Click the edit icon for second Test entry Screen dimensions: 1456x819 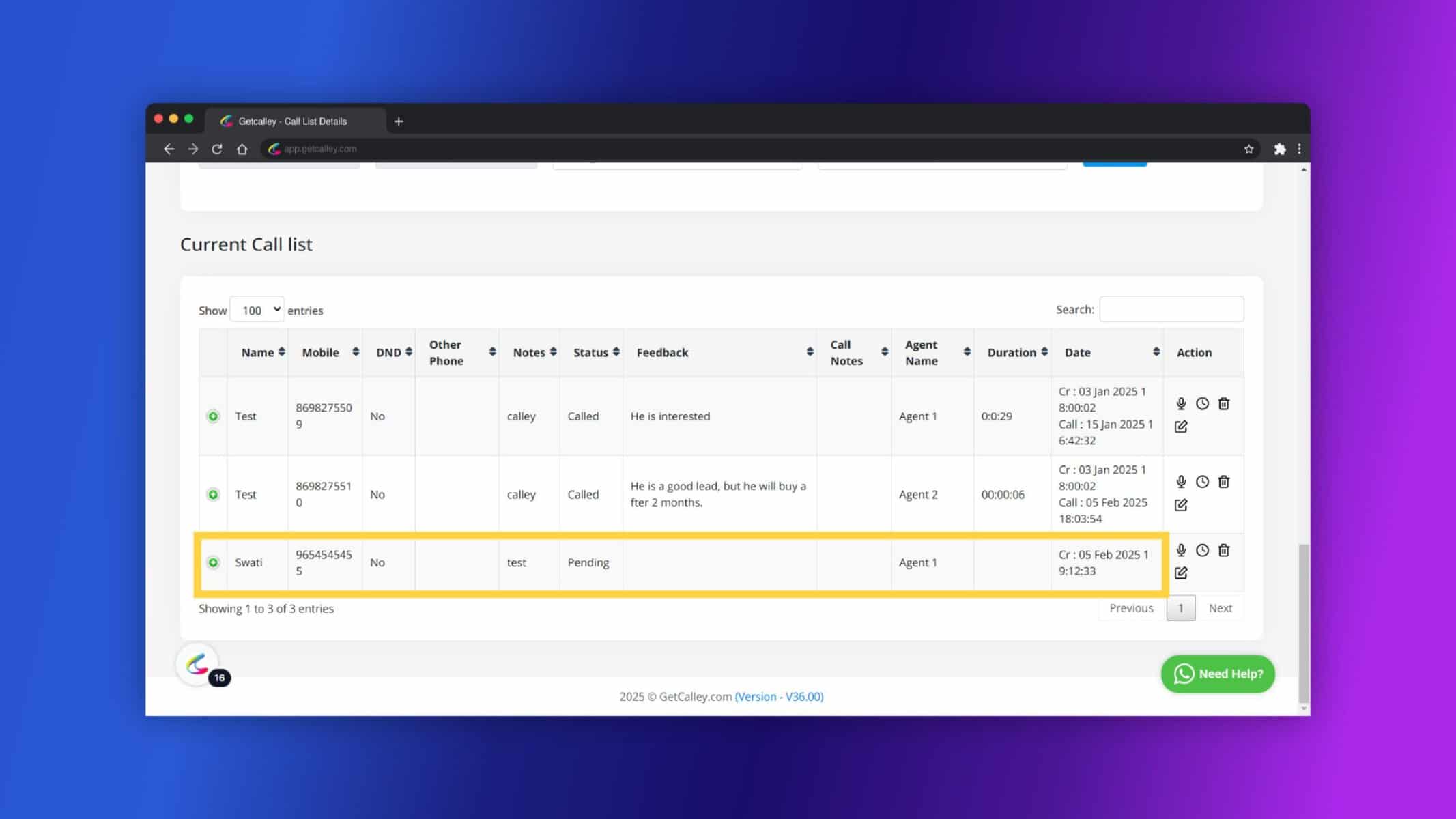click(1181, 504)
